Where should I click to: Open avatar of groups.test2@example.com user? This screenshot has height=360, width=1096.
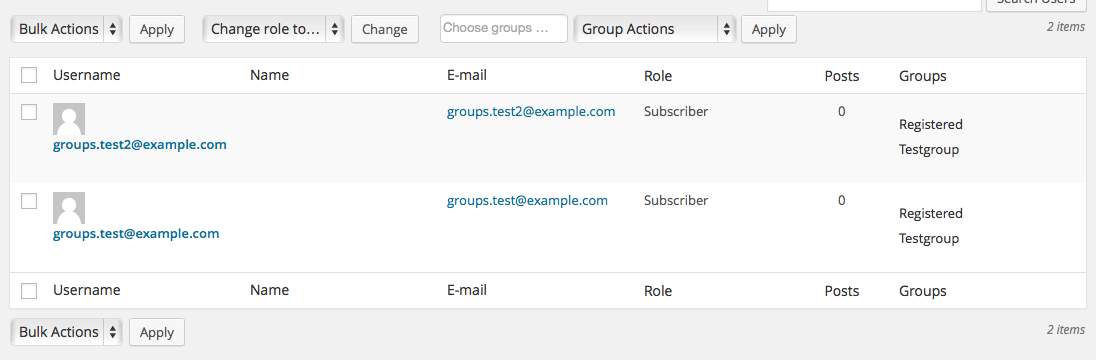pyautogui.click(x=69, y=119)
